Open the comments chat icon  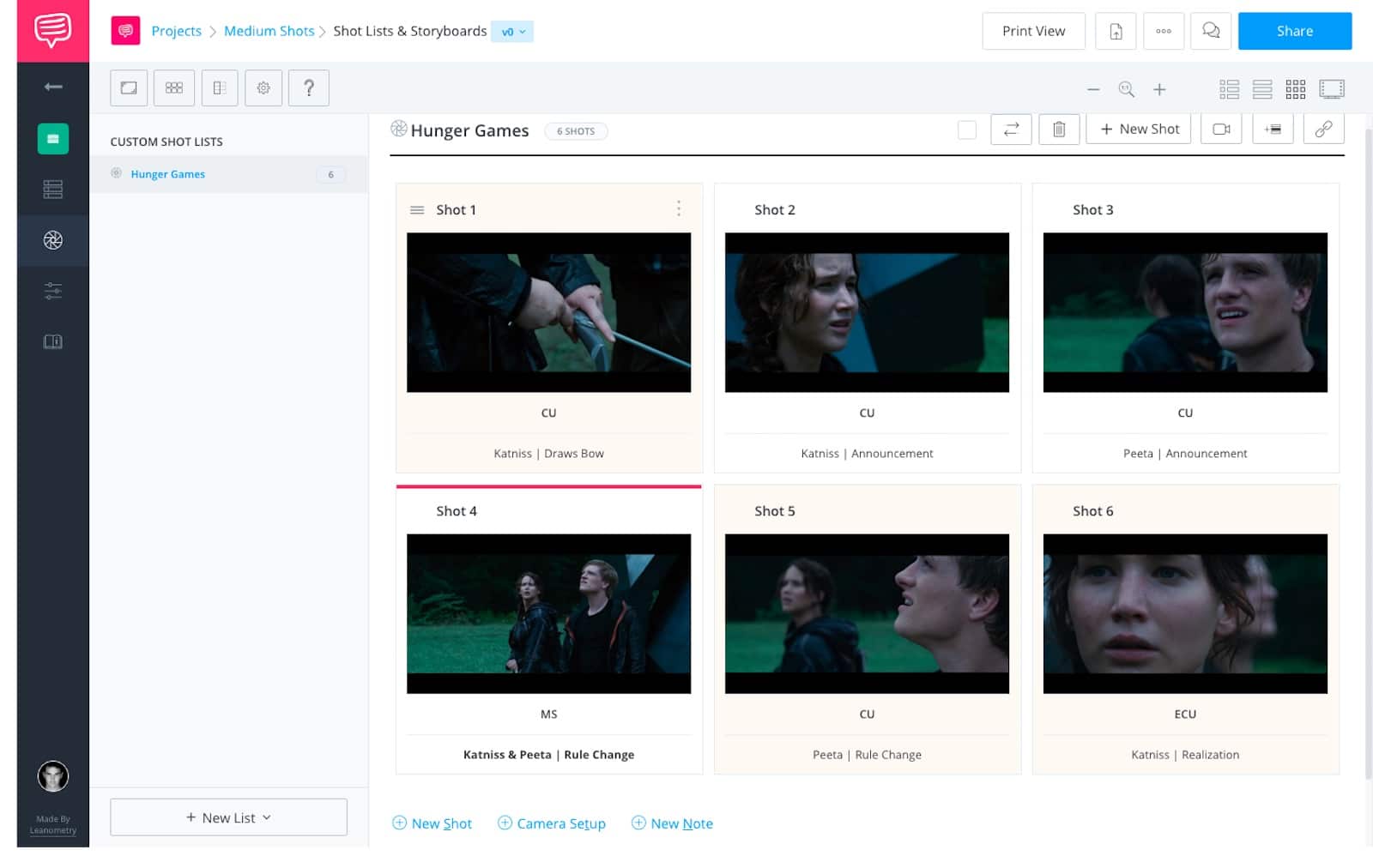(1210, 31)
